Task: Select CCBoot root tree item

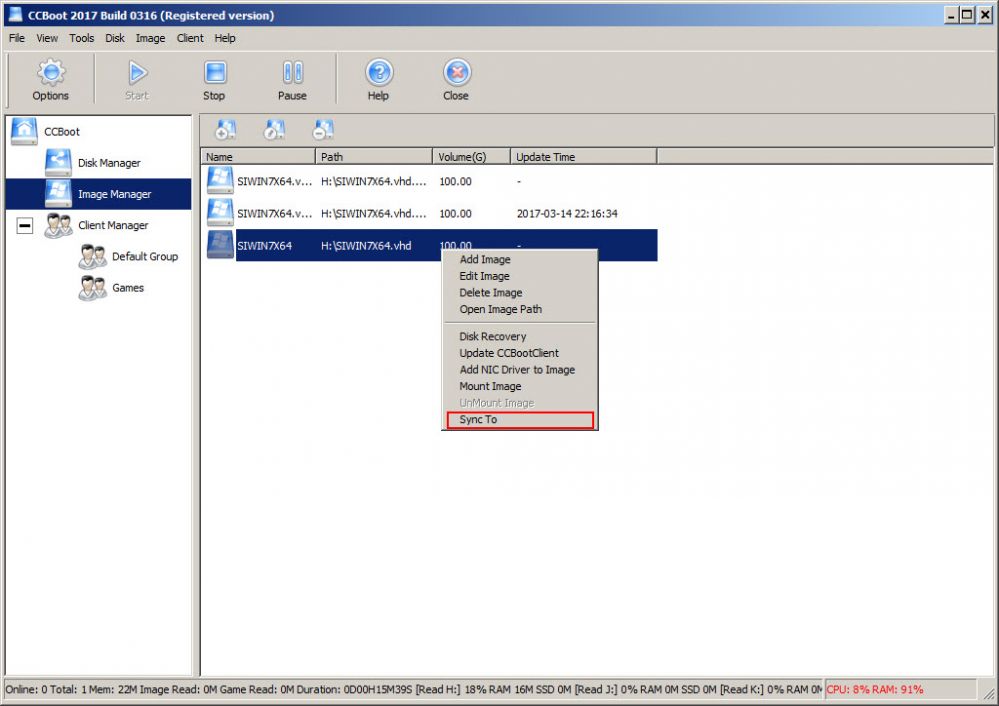Action: click(62, 132)
